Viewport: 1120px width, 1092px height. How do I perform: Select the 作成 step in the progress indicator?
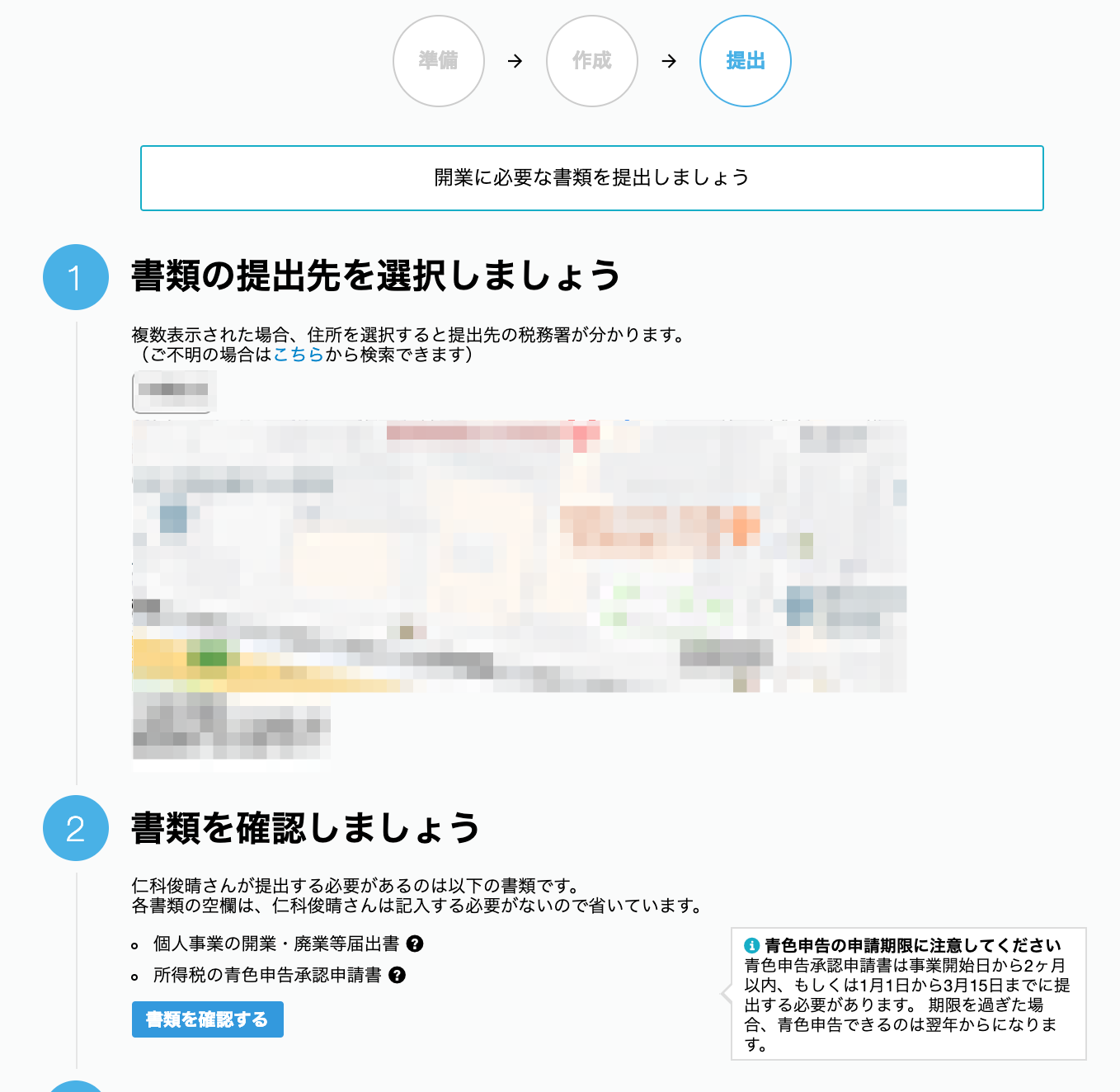[591, 61]
